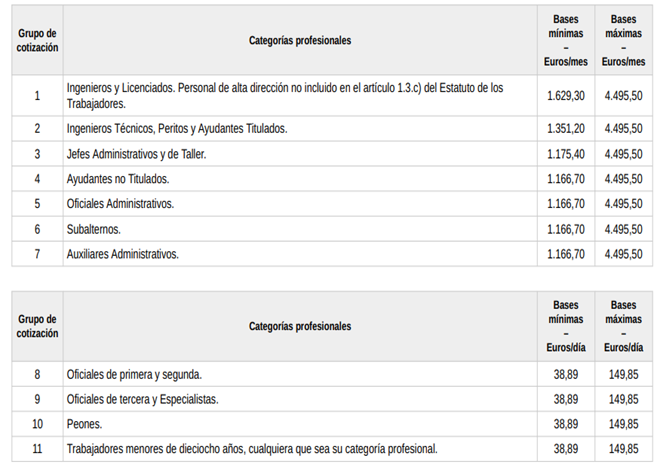Click the 'Peones' category cell
The height and width of the screenshot is (469, 660).
click(84, 424)
